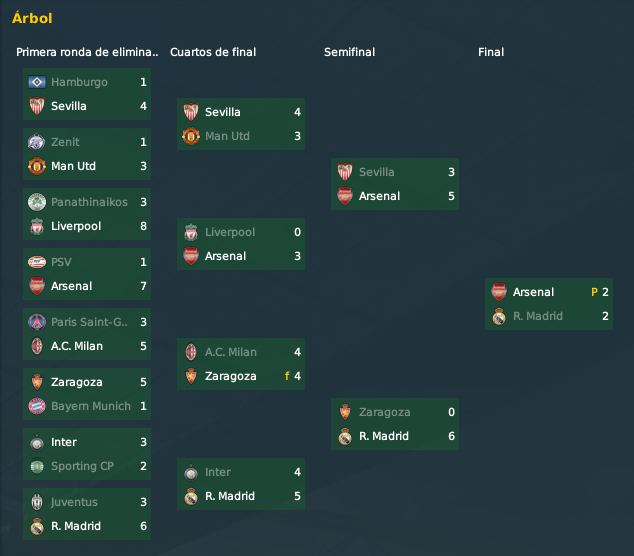Click the Primera ronda de elimina.. header
The height and width of the screenshot is (556, 634).
[87, 52]
